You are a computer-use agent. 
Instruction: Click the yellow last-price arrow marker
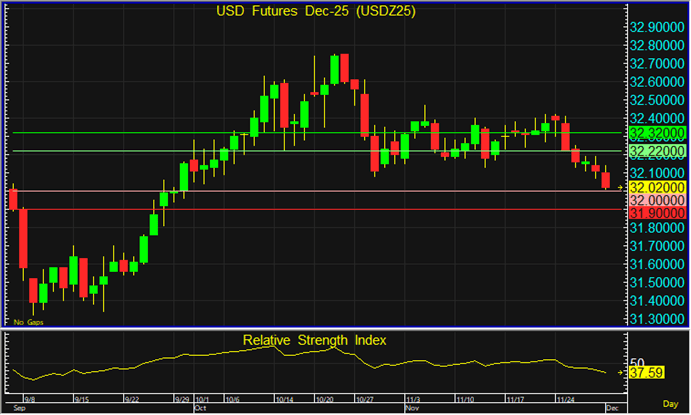(x=620, y=187)
